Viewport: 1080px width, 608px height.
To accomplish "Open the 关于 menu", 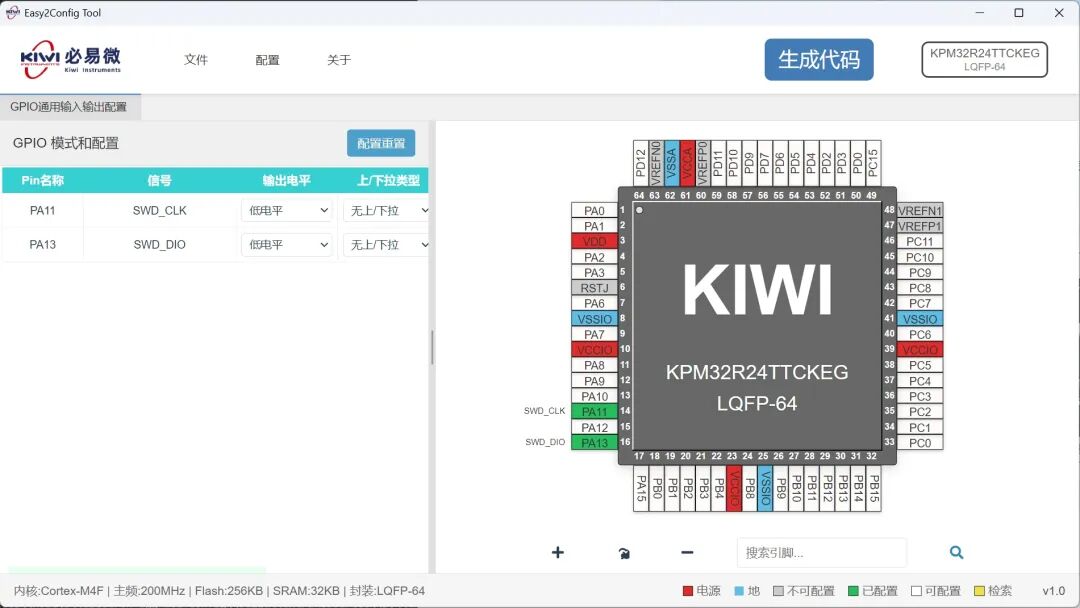I will 339,60.
